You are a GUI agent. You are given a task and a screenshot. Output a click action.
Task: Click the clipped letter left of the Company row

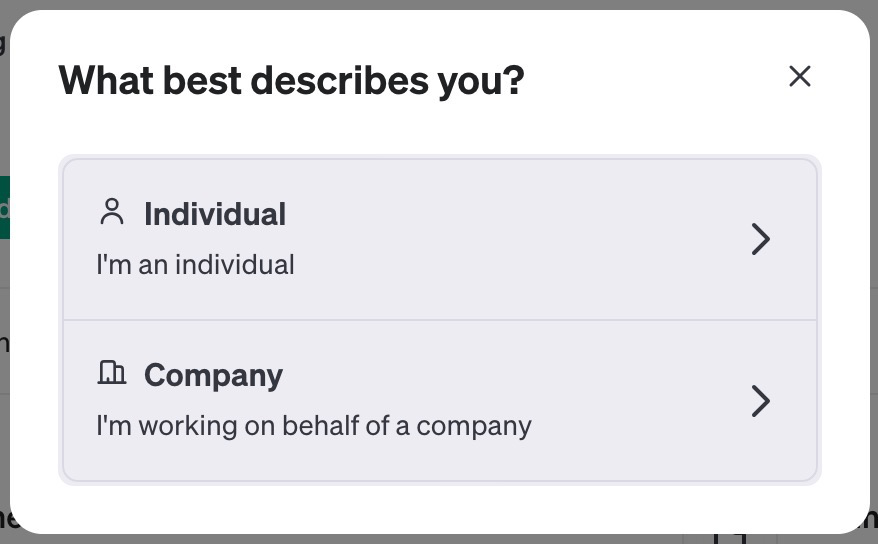click(x=4, y=343)
